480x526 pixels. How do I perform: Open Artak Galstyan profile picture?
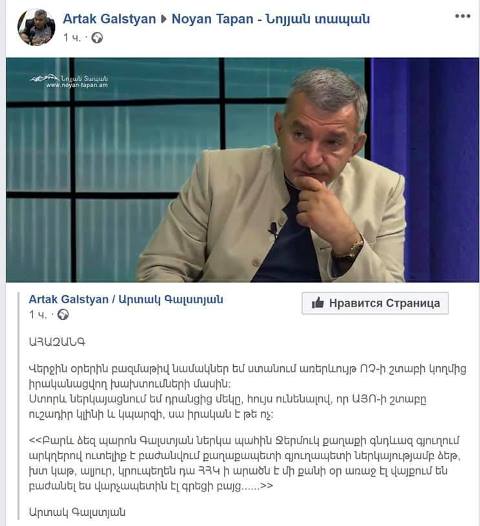[x=36, y=27]
